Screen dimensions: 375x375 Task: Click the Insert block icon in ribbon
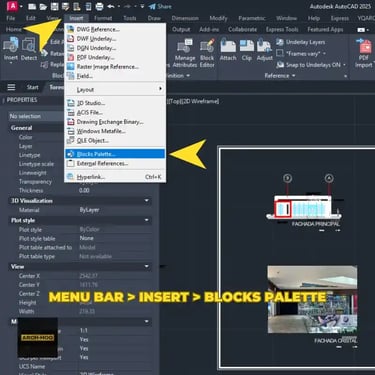[11, 49]
